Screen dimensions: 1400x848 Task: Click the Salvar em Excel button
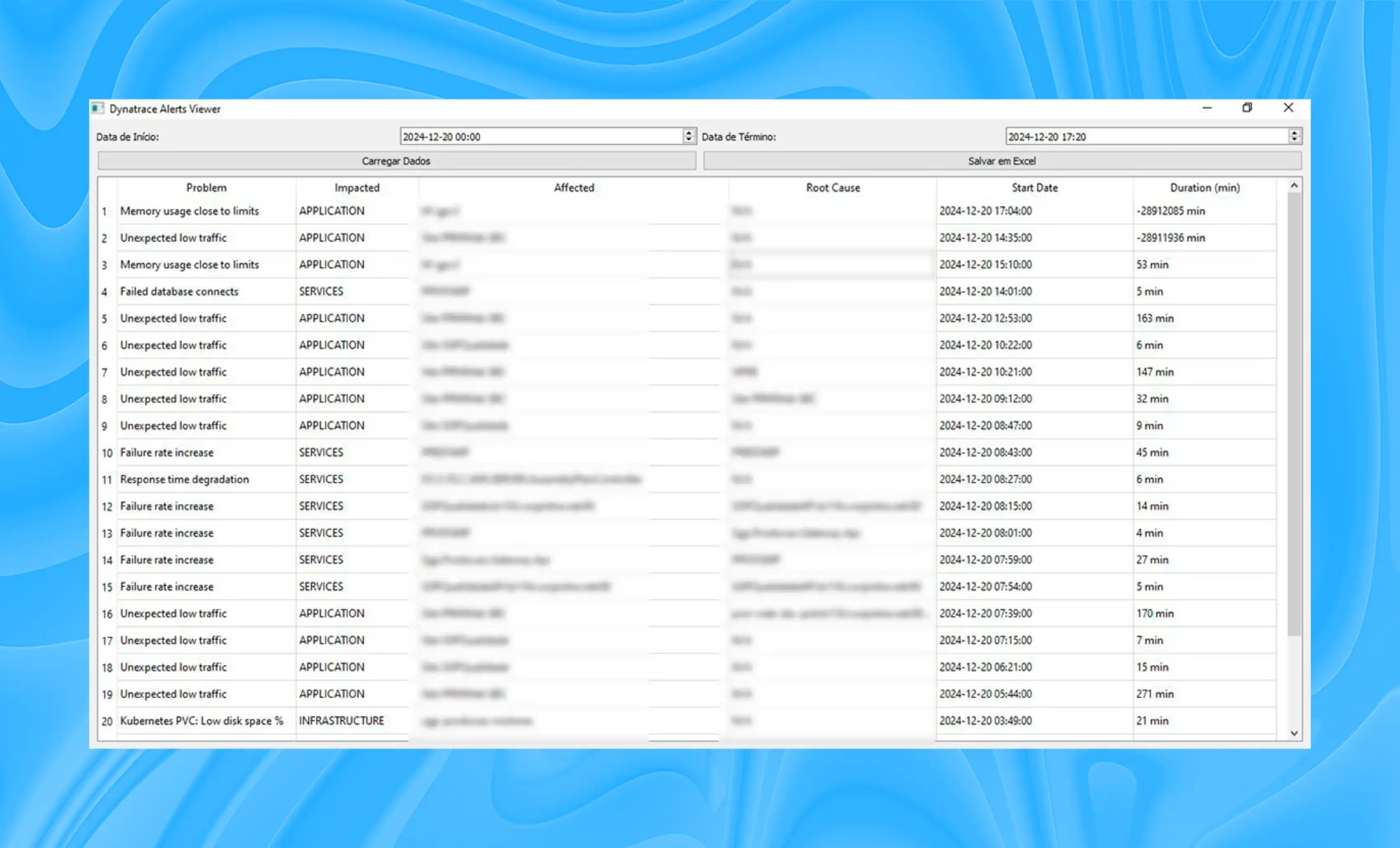pyautogui.click(x=1002, y=161)
